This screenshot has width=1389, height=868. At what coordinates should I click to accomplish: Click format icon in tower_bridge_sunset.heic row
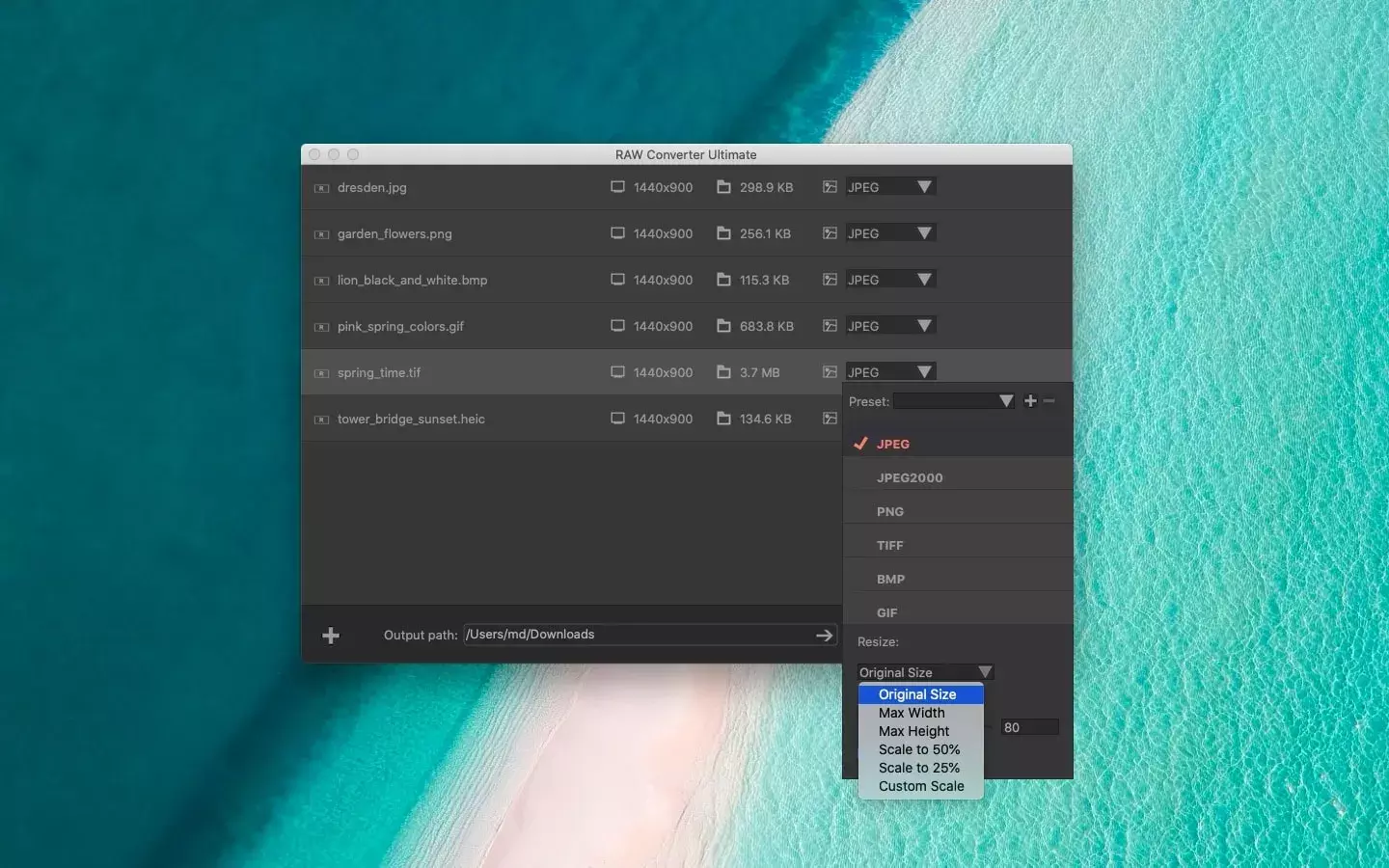coord(830,419)
